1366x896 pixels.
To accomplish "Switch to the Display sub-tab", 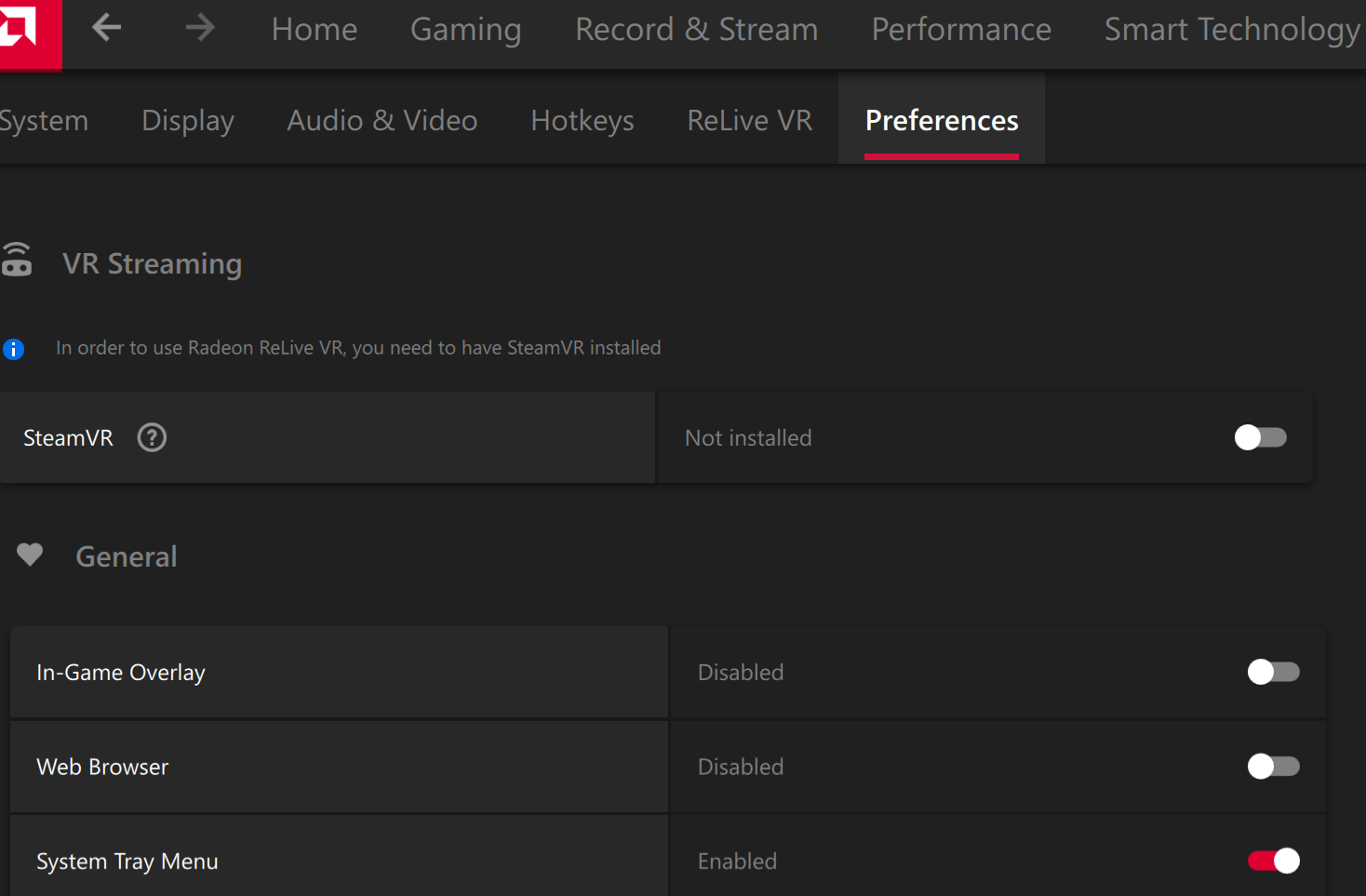I will [188, 121].
